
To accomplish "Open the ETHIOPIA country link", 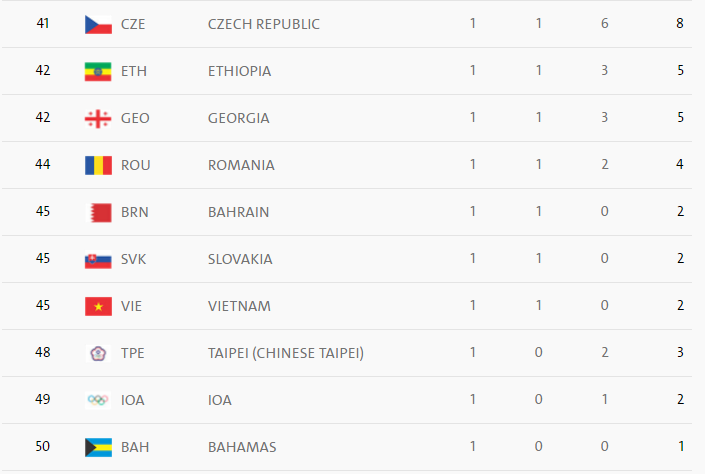I will coord(239,71).
